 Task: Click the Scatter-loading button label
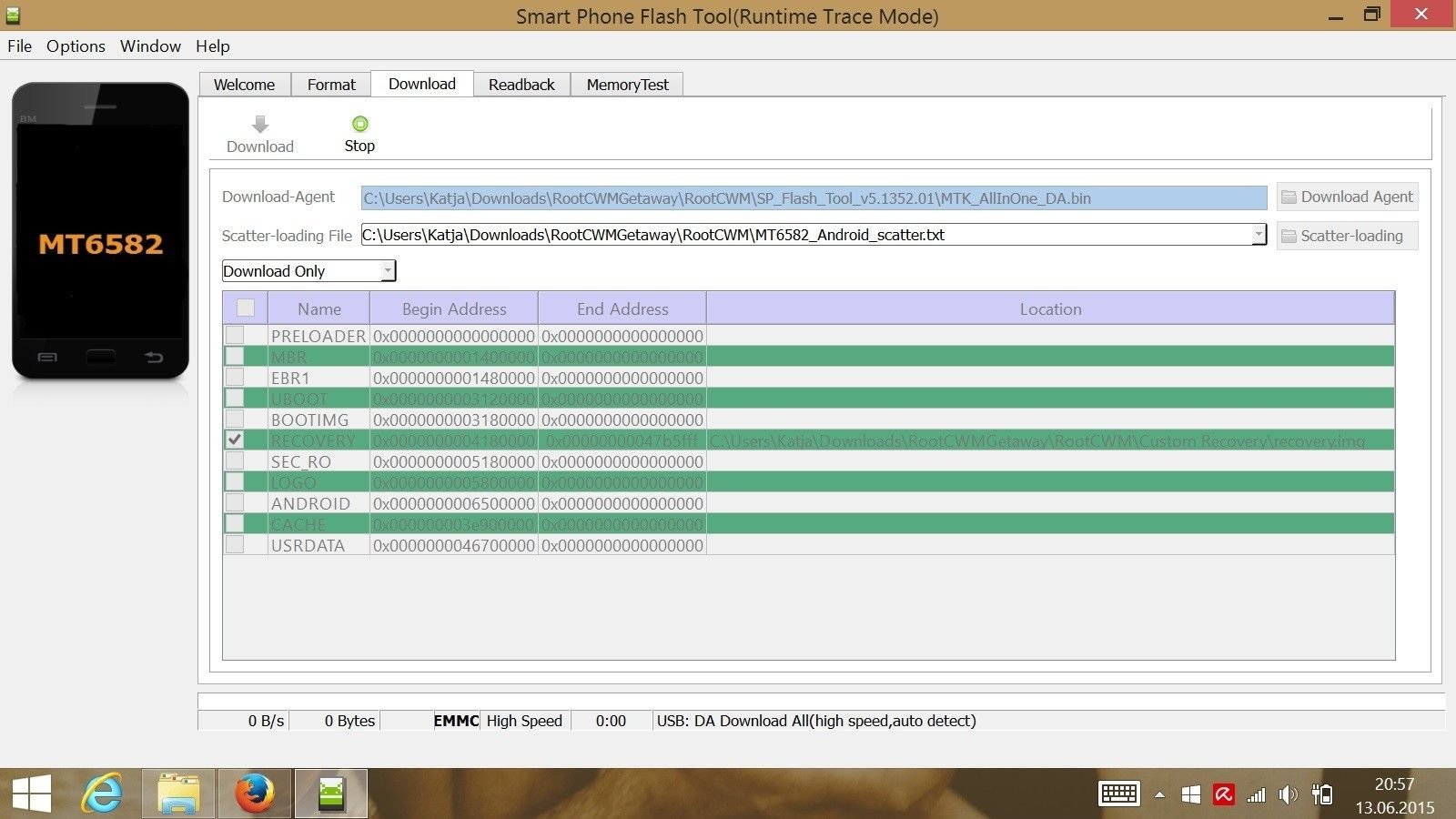point(1351,236)
